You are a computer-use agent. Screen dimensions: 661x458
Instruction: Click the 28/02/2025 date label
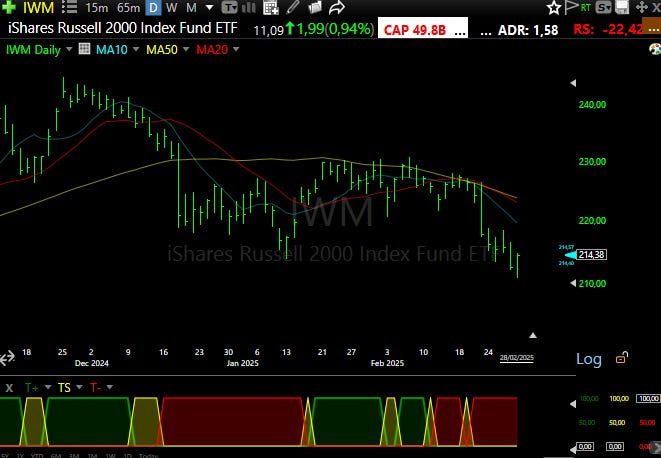tap(516, 358)
